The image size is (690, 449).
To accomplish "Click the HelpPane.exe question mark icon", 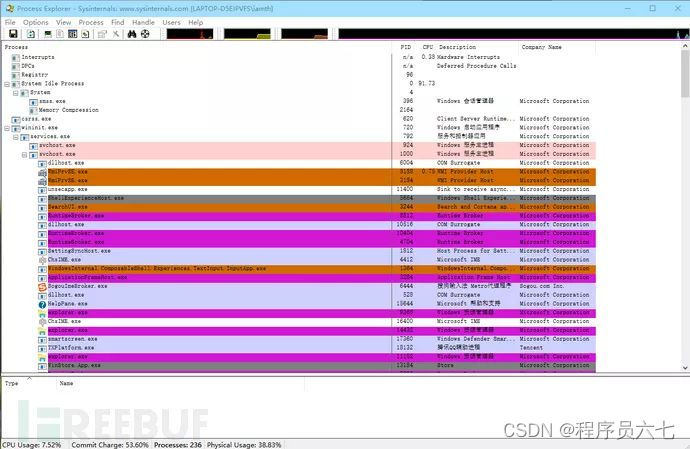I will [42, 304].
